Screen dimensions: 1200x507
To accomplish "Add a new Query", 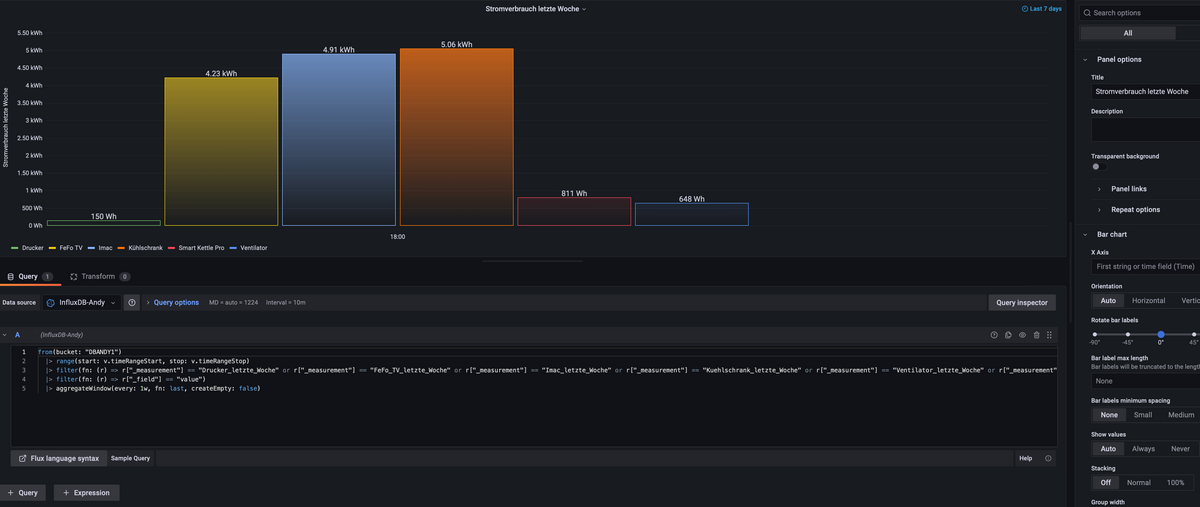I will [x=23, y=492].
